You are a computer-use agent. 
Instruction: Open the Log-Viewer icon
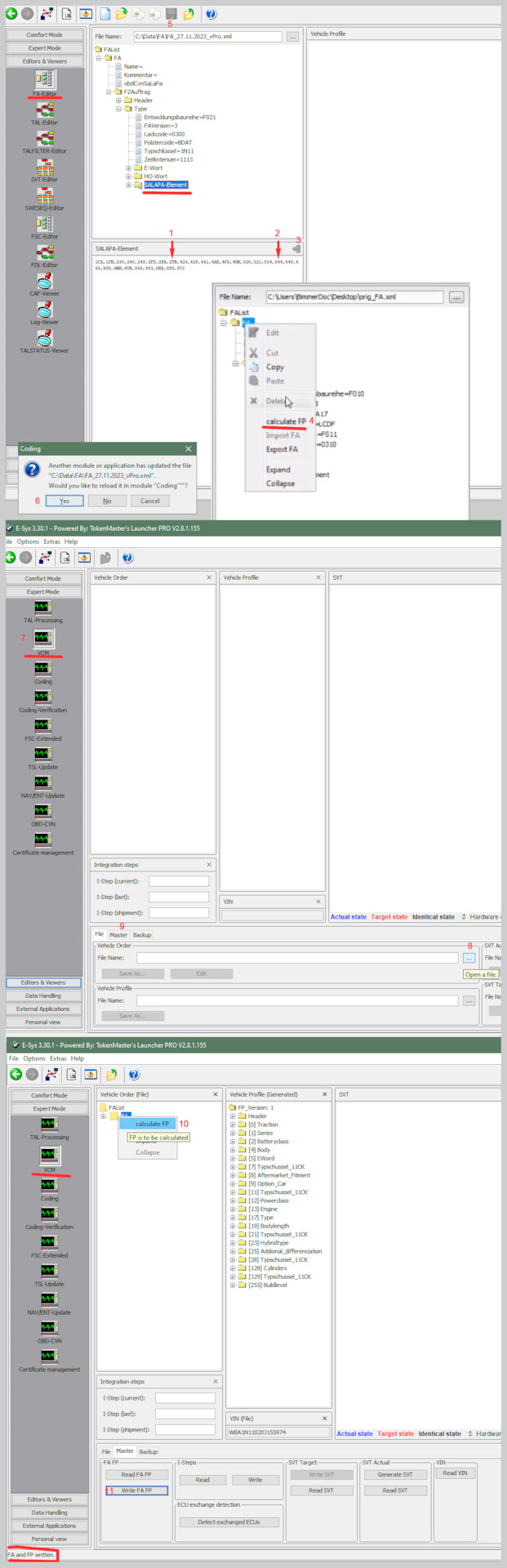click(44, 310)
